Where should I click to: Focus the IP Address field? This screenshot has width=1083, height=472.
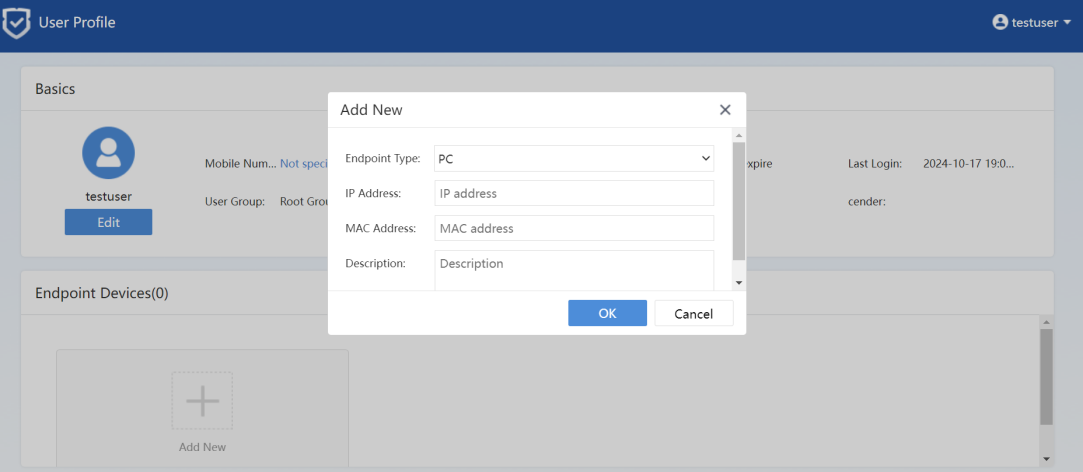pos(574,193)
